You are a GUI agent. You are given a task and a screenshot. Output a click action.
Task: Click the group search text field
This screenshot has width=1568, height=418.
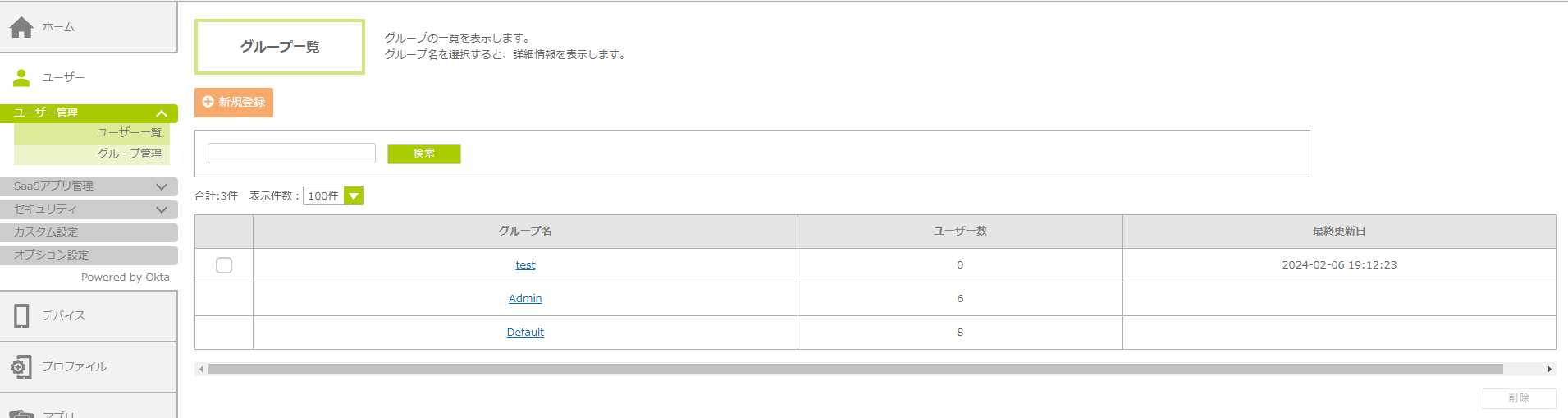click(291, 154)
